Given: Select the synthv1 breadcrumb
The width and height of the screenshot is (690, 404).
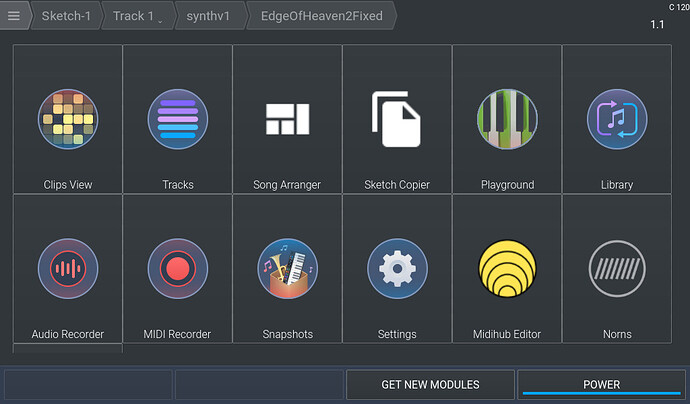Looking at the screenshot, I should click(208, 16).
